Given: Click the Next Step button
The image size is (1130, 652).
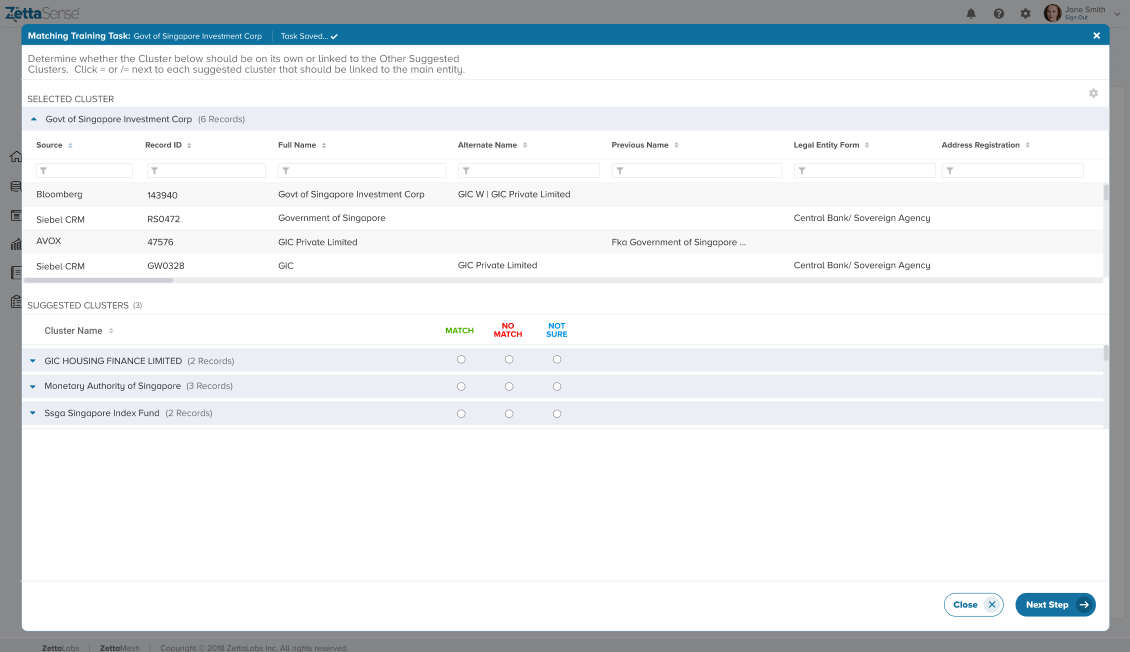Looking at the screenshot, I should pos(1055,605).
